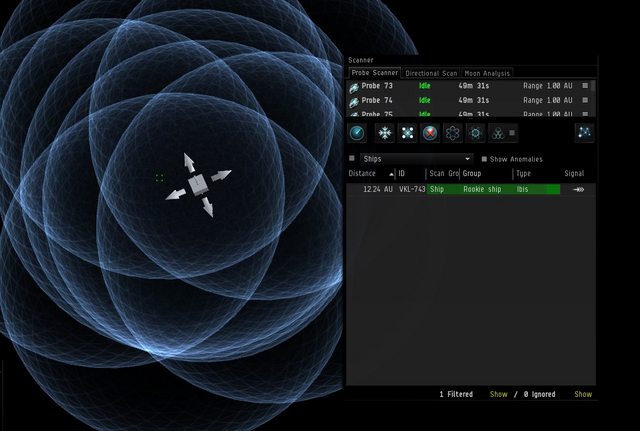
Task: Click the Scanner window title
Action: pyautogui.click(x=360, y=60)
